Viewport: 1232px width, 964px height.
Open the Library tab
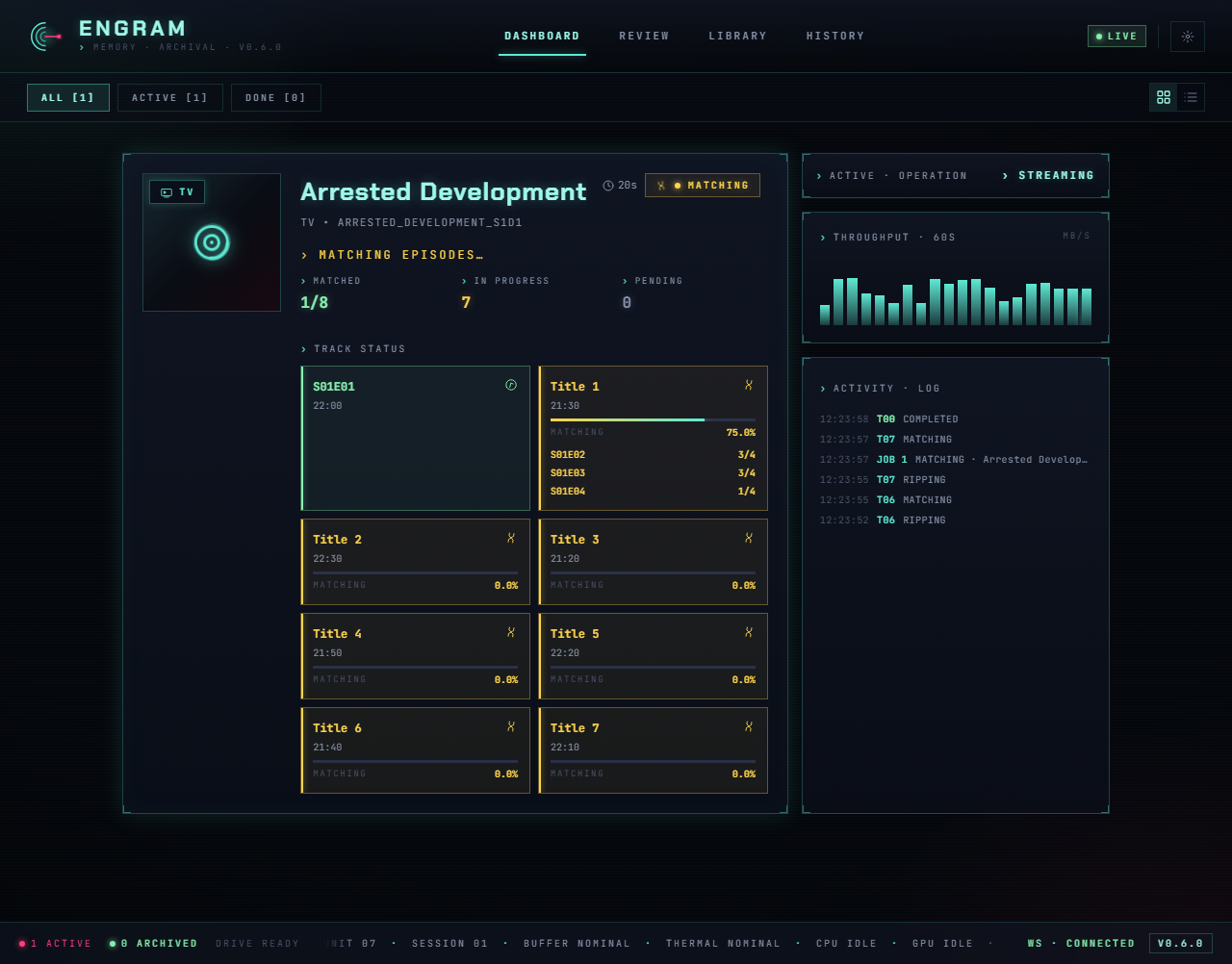pos(738,37)
